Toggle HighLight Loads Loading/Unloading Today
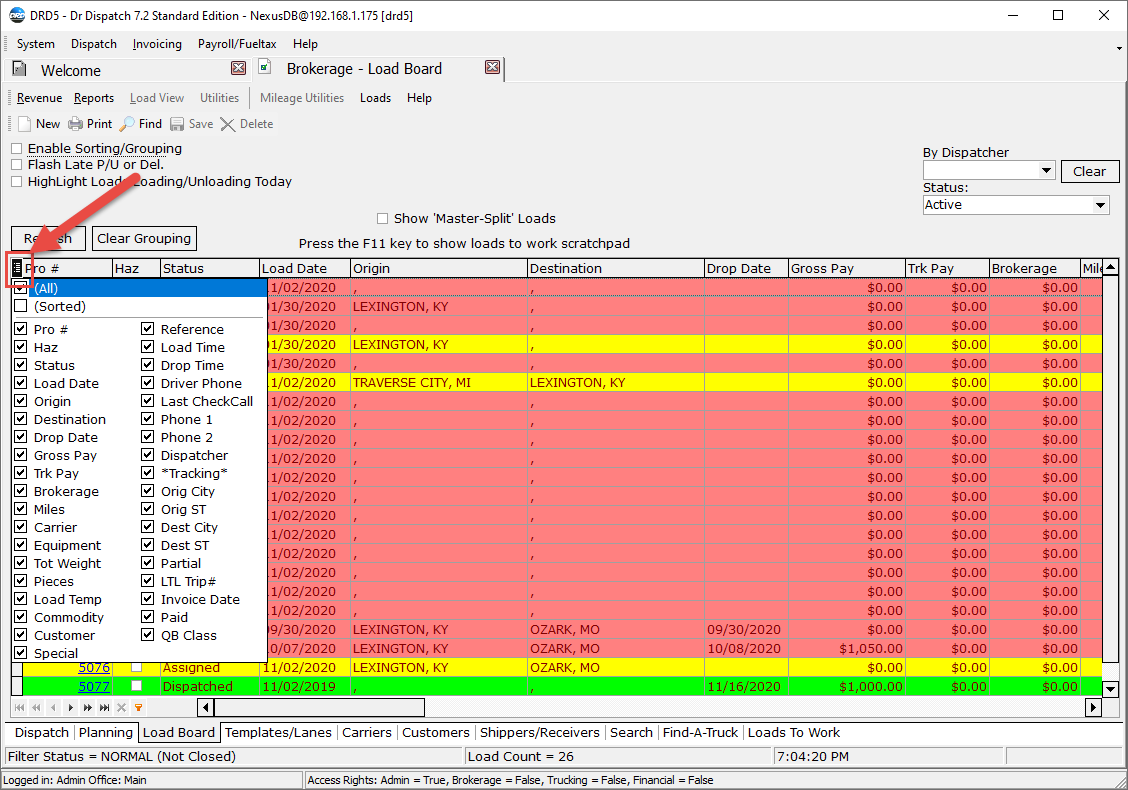 17,181
